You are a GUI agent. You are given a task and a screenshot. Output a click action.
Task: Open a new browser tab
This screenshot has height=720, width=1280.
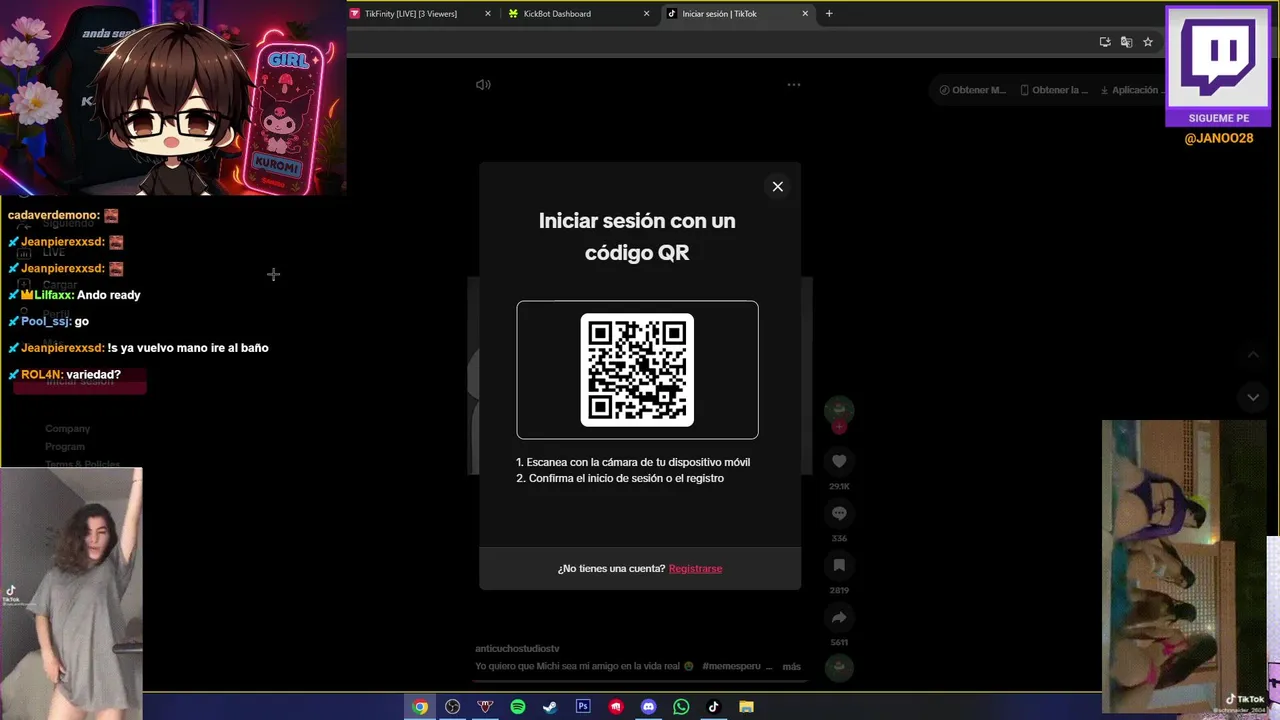point(829,14)
